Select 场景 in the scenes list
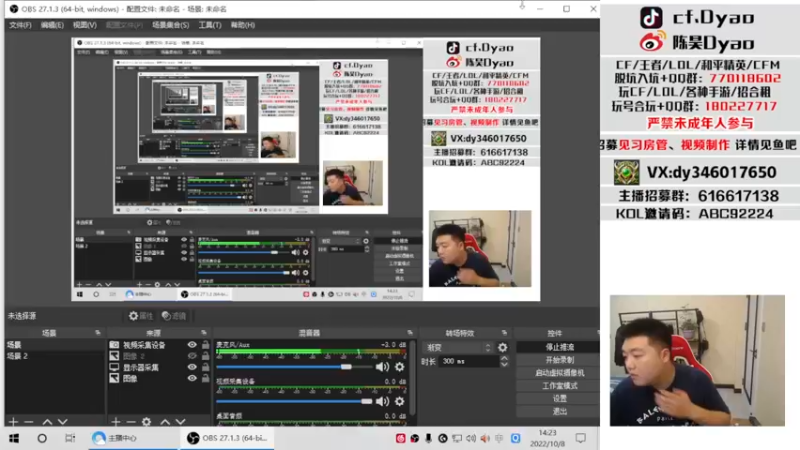This screenshot has height=450, width=800. click(55, 345)
